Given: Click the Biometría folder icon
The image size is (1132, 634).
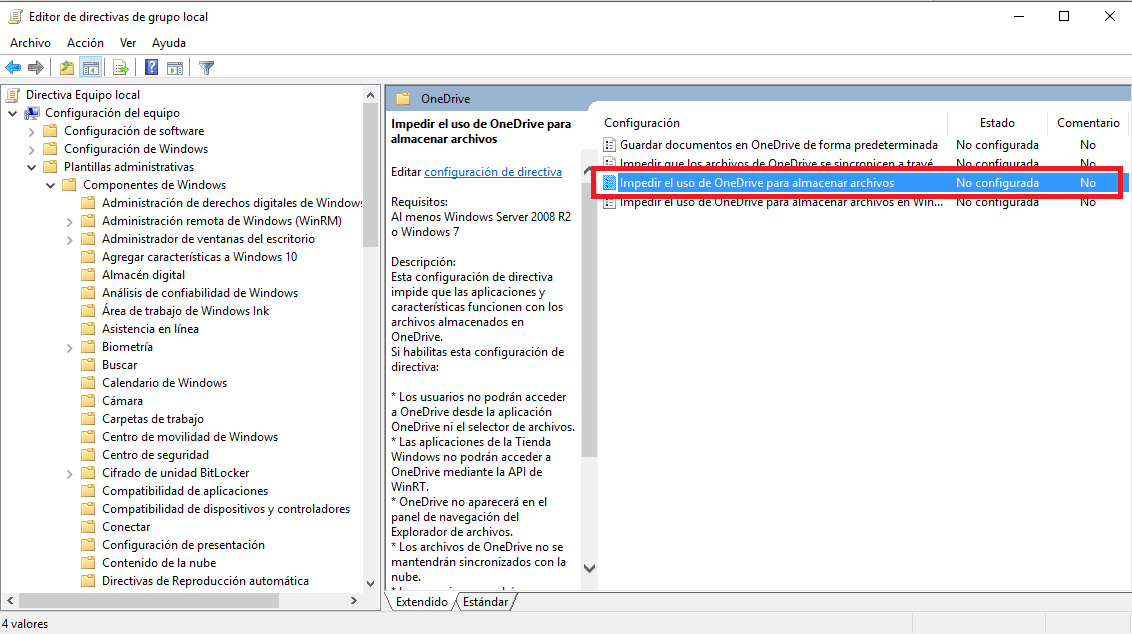Looking at the screenshot, I should coord(88,347).
